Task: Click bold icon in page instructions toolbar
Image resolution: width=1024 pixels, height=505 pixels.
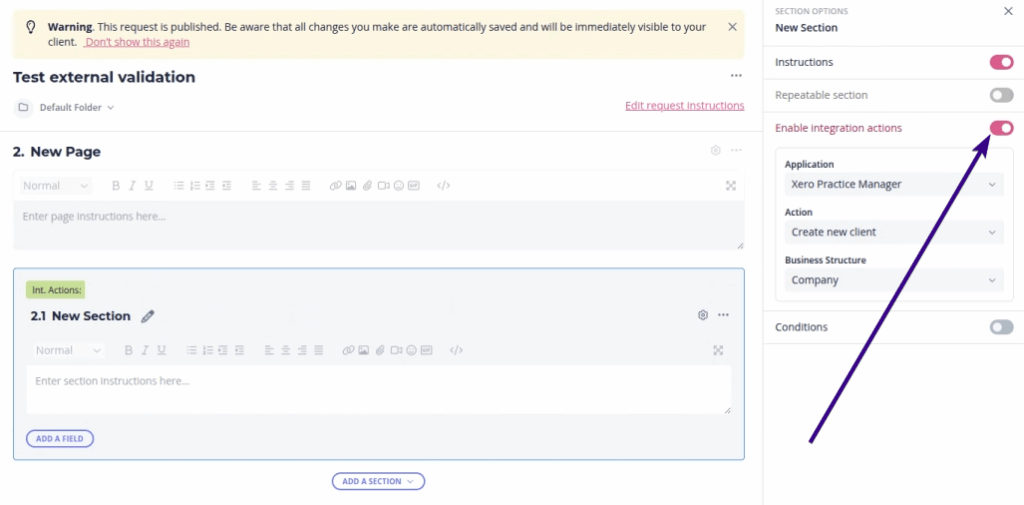Action: [x=116, y=186]
